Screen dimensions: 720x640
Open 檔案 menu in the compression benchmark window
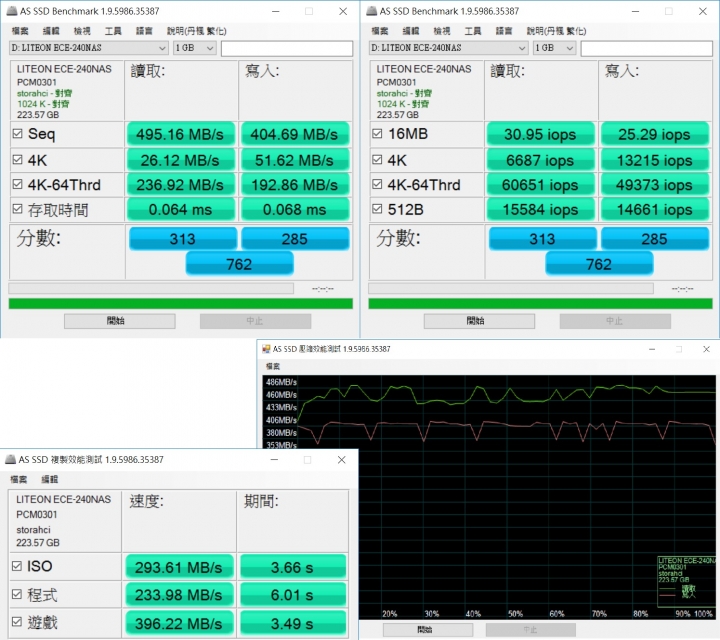click(273, 366)
